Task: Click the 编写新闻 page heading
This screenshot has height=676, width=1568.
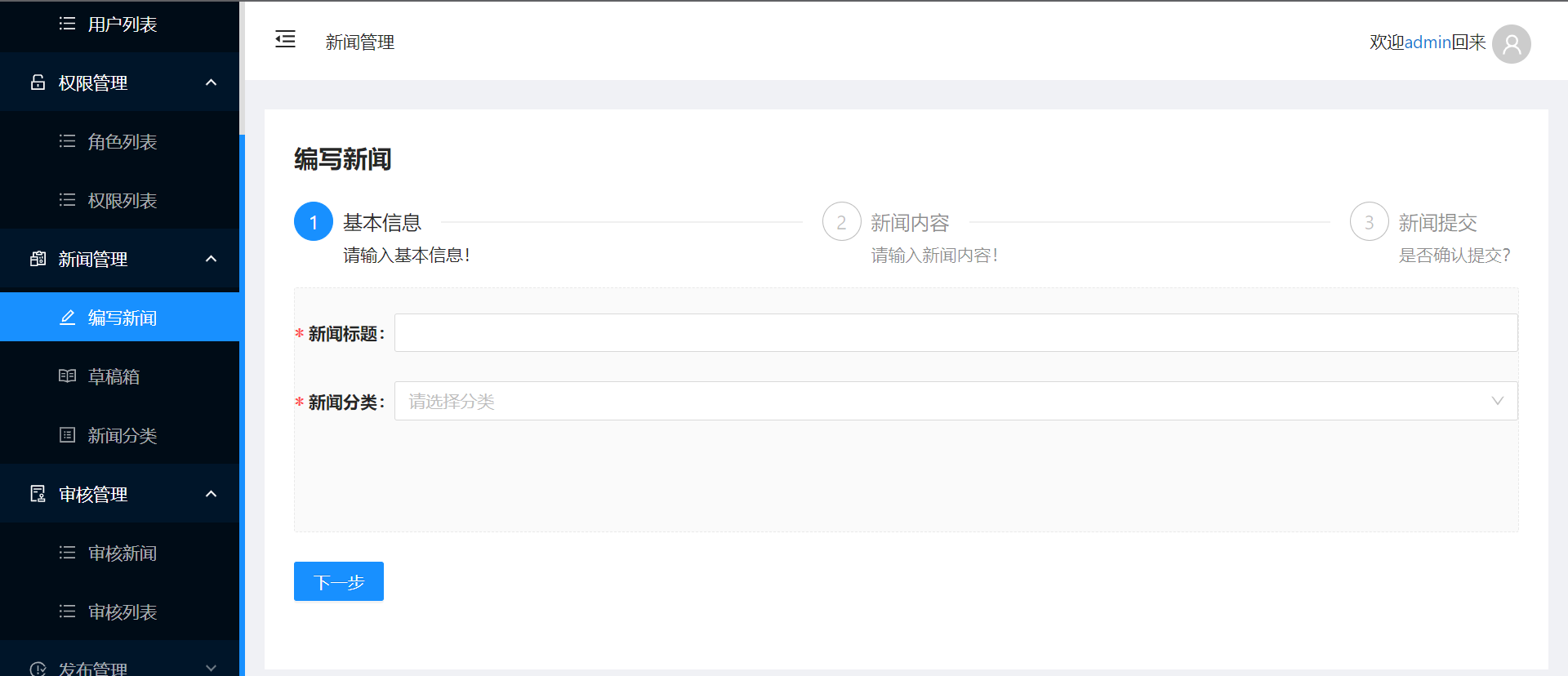Action: [343, 158]
